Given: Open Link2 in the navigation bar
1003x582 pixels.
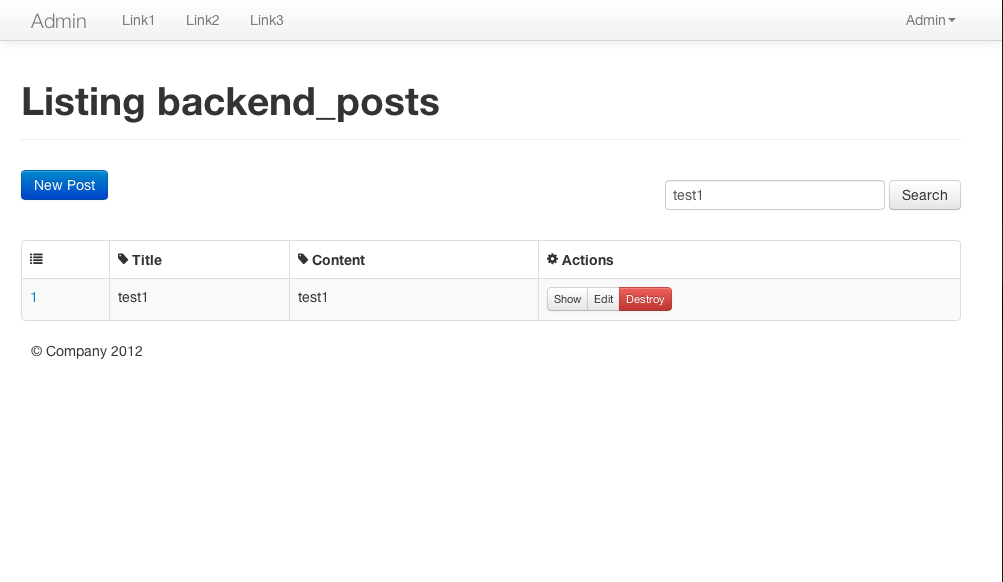Looking at the screenshot, I should click(203, 20).
